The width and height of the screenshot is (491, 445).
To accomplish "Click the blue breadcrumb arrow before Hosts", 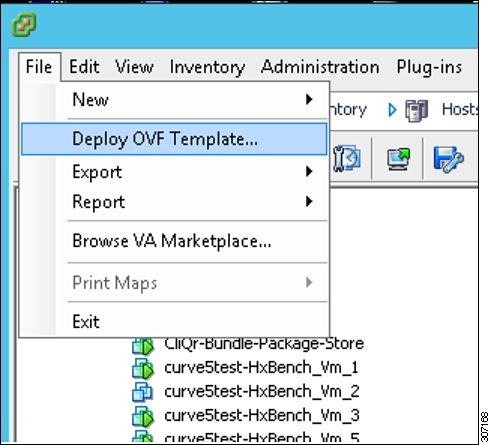I will (x=392, y=110).
